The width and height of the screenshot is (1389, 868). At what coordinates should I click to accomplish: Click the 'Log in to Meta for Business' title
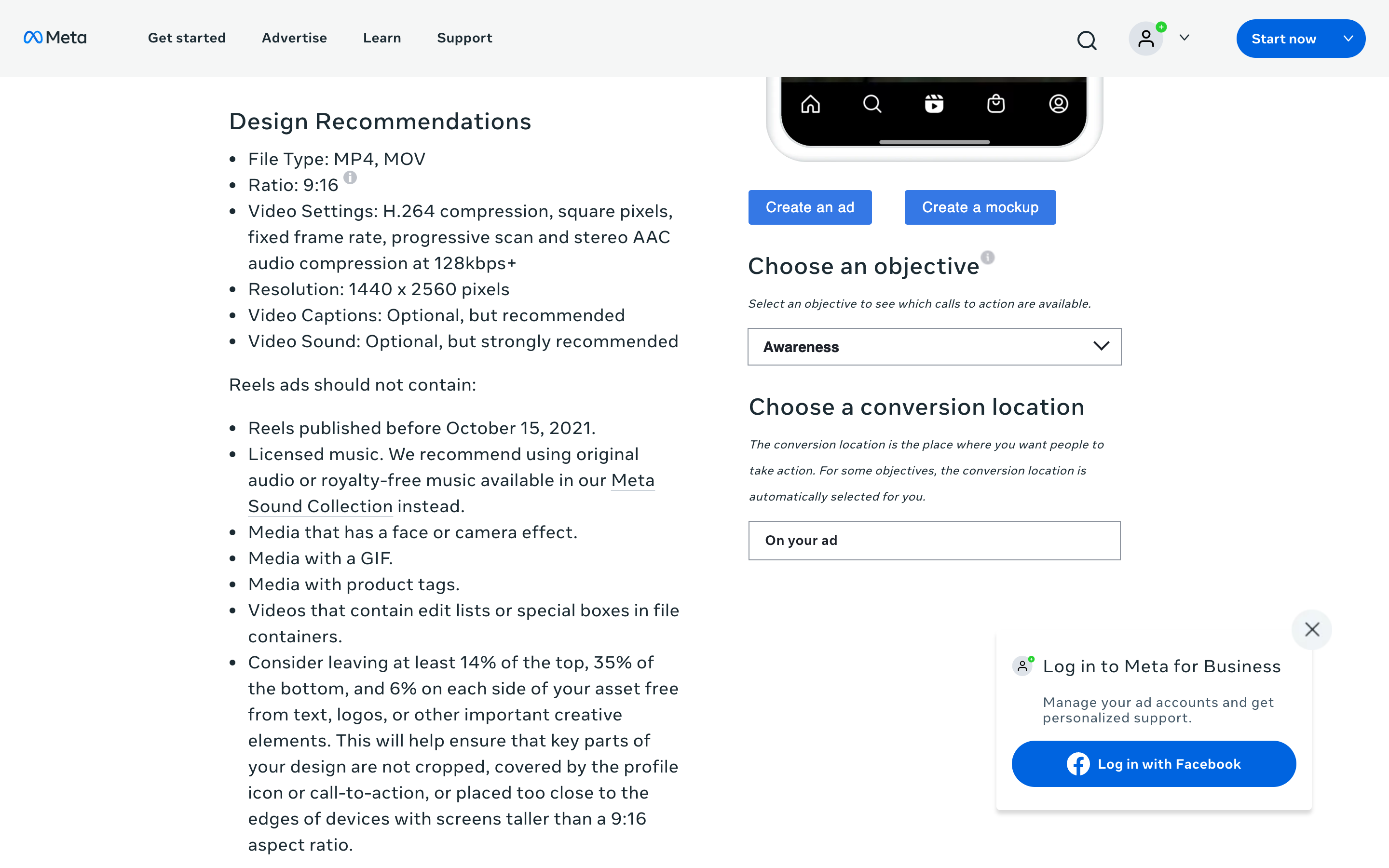[1162, 666]
